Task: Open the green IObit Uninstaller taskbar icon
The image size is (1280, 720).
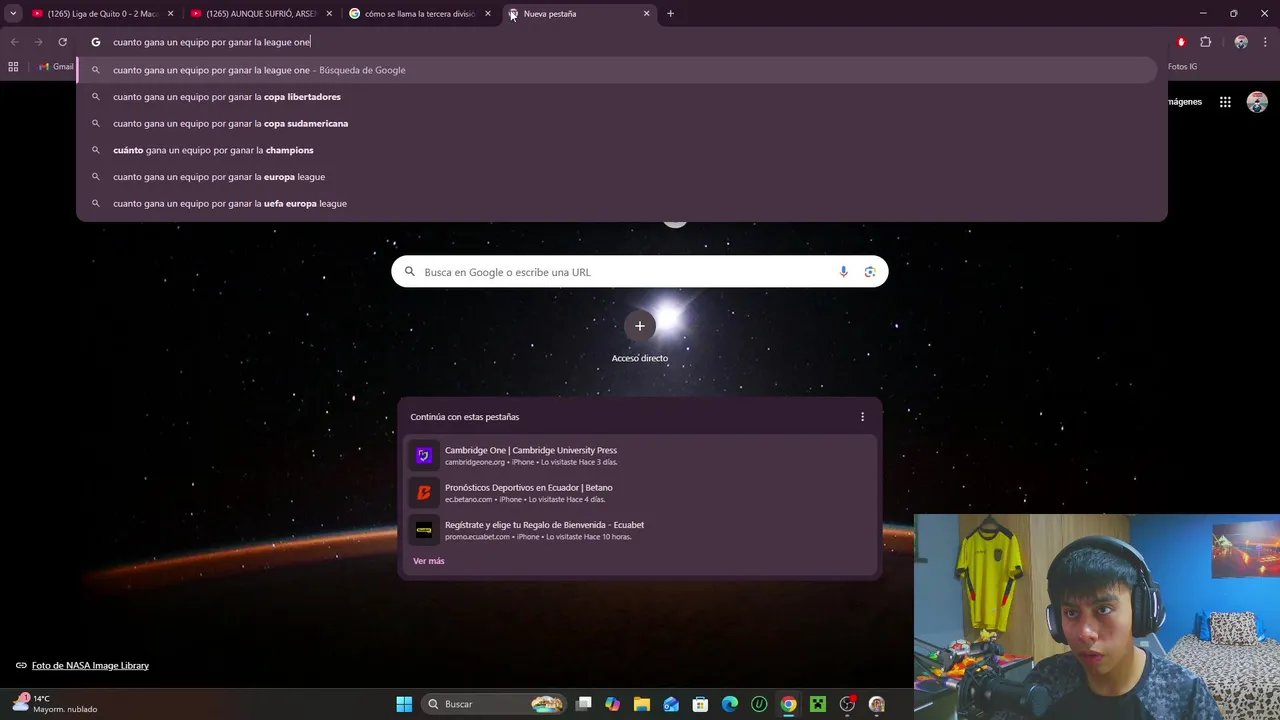Action: [759, 704]
